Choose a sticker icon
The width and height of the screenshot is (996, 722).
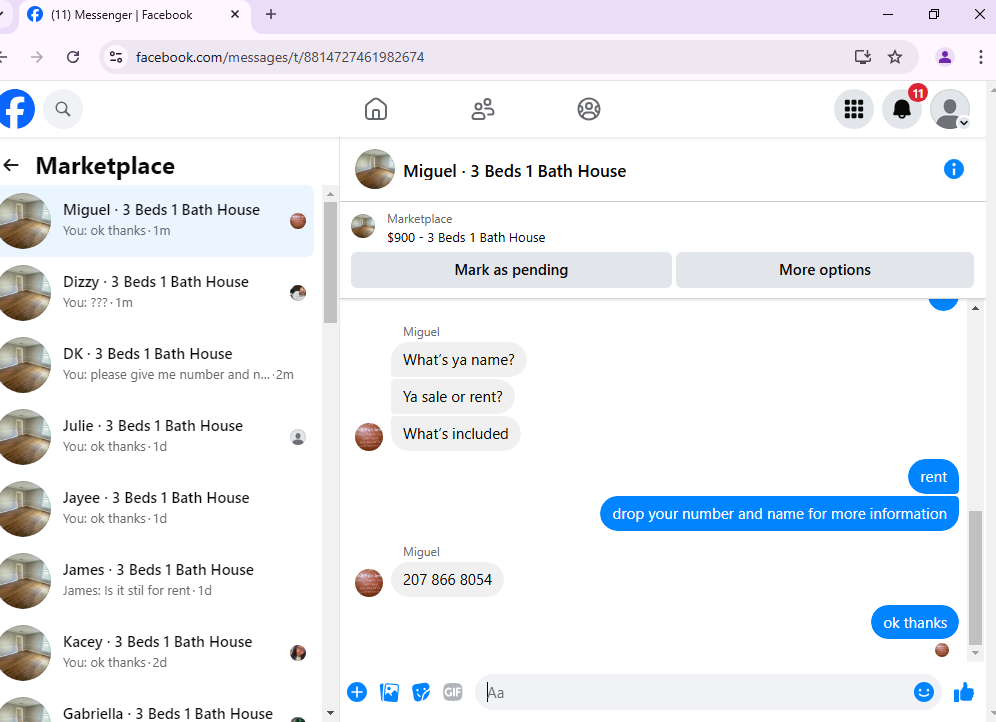point(421,692)
